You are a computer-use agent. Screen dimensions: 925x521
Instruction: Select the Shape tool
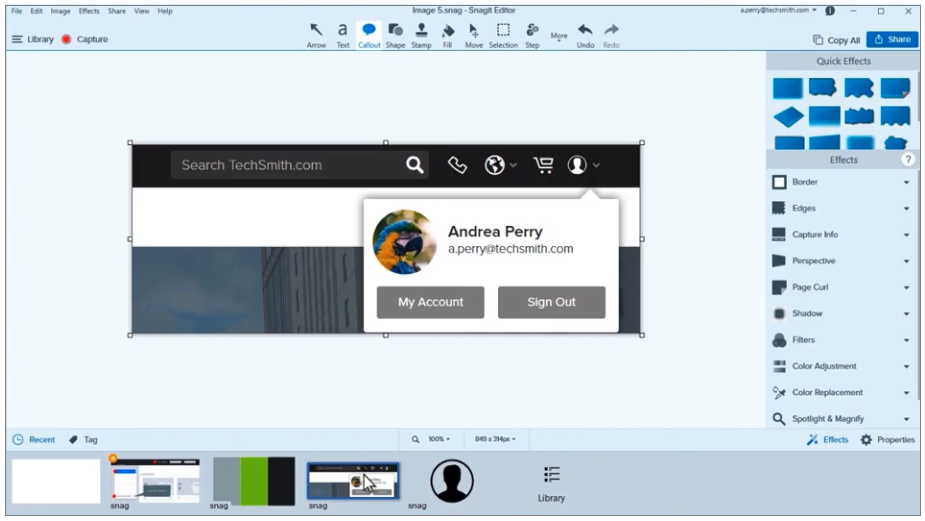click(395, 35)
